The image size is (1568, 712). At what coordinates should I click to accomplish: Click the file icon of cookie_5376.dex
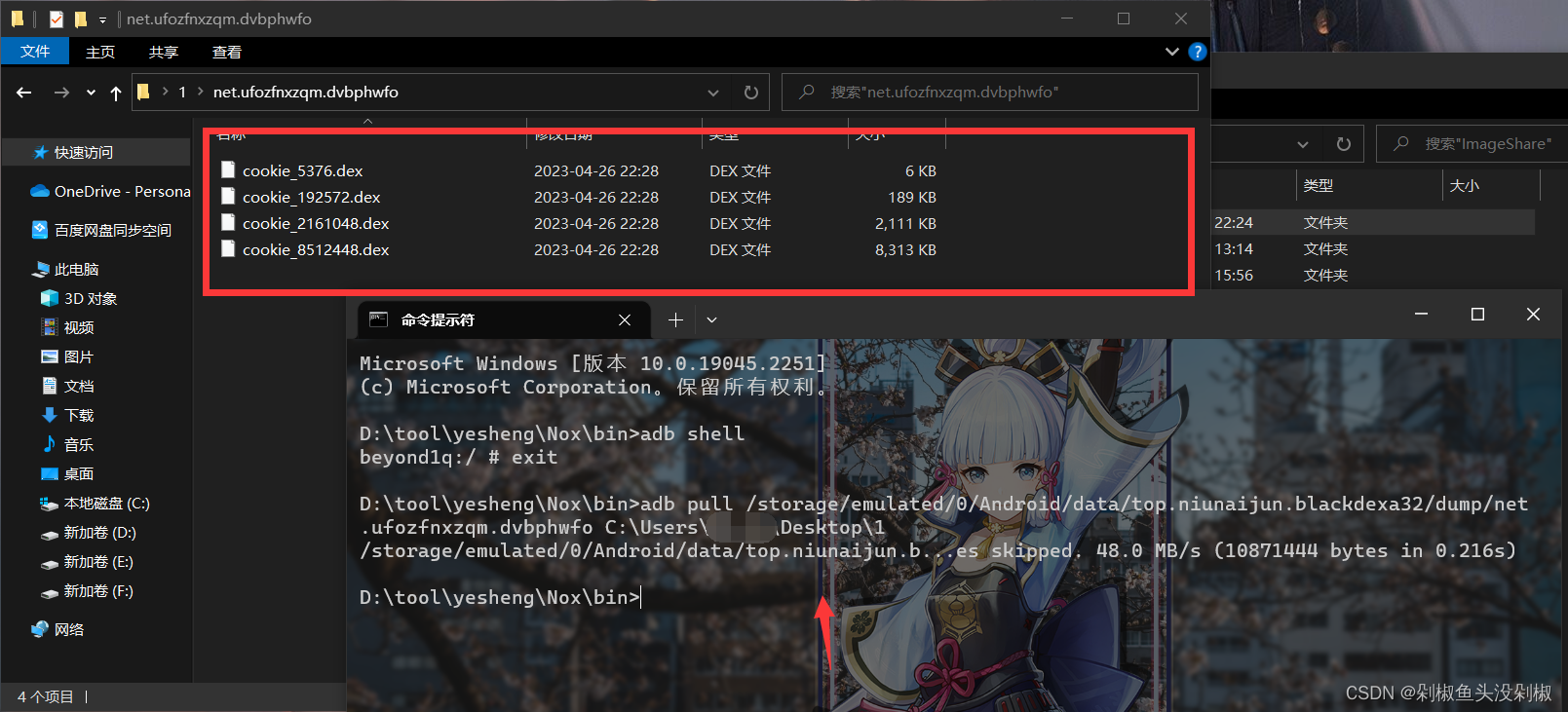pyautogui.click(x=228, y=169)
